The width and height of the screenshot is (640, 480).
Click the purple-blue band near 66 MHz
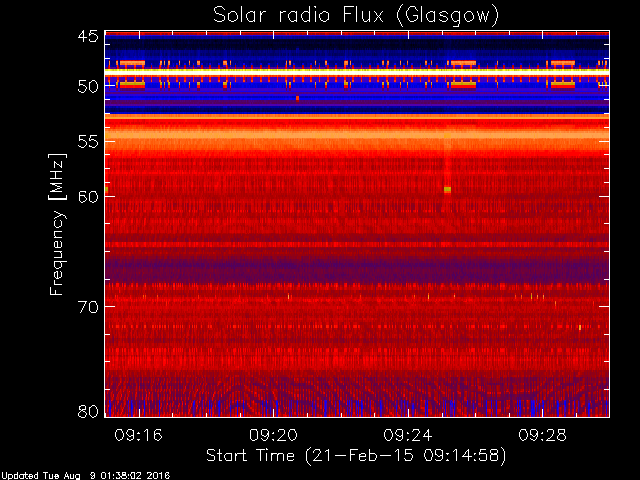click(x=357, y=267)
